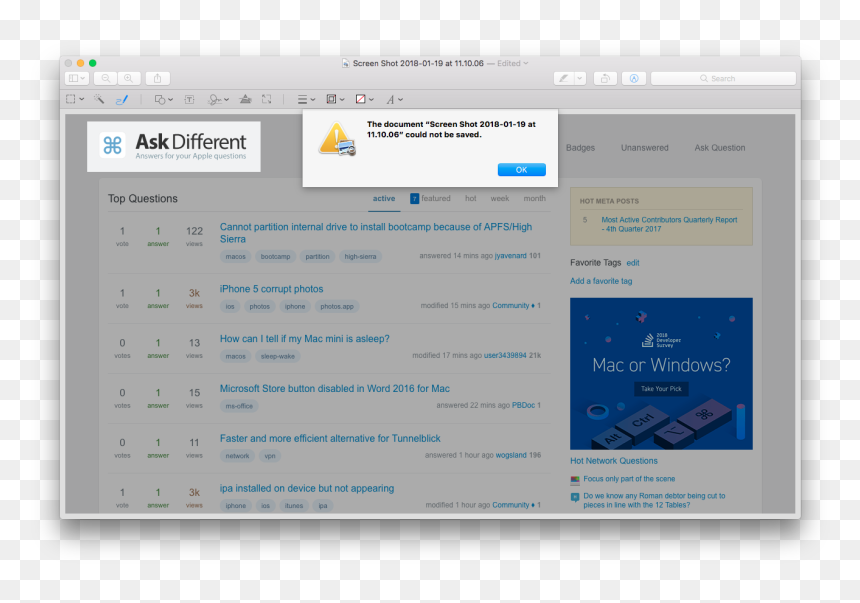Click the ms-office tag
Viewport: 860px width, 603px height.
[x=239, y=406]
